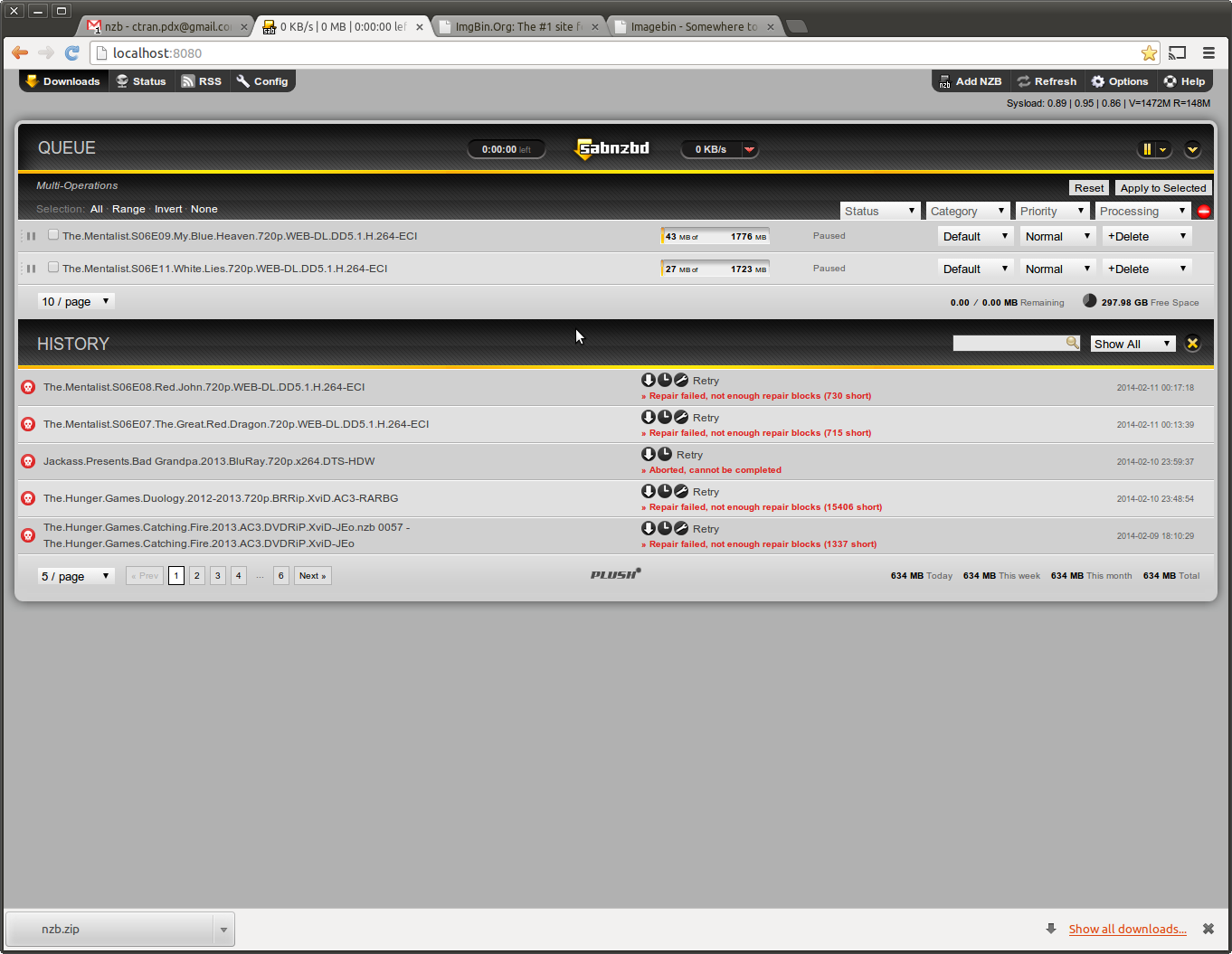This screenshot has height=954, width=1232.
Task: Open the pause interval dropdown arrow
Action: click(x=1163, y=149)
